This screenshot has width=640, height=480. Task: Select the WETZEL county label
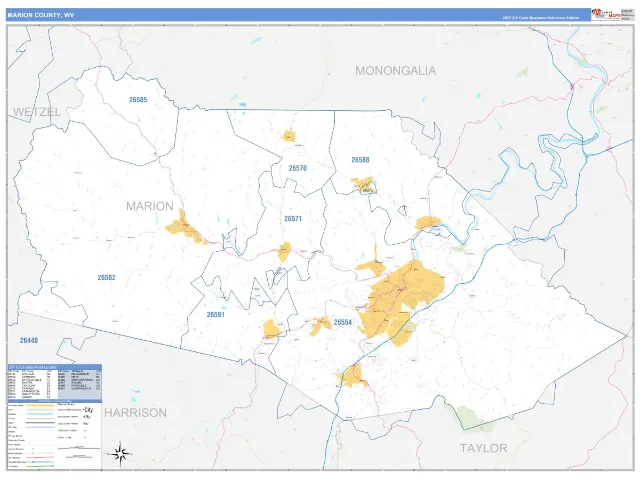37,112
